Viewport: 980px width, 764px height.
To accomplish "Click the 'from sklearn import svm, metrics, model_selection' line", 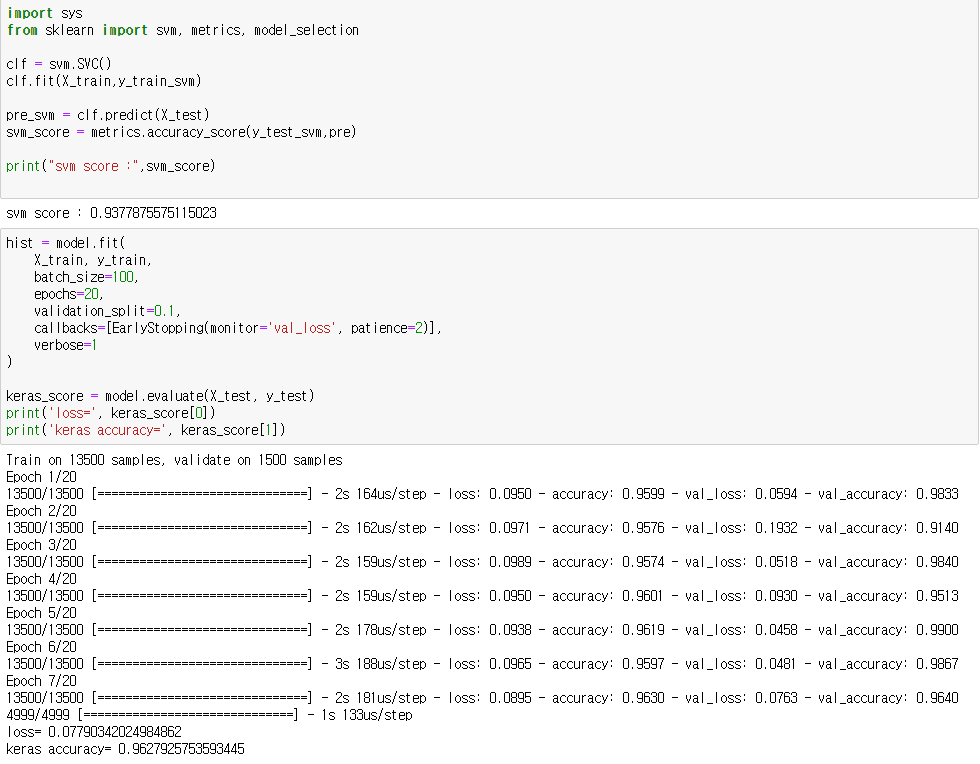I will pyautogui.click(x=182, y=30).
